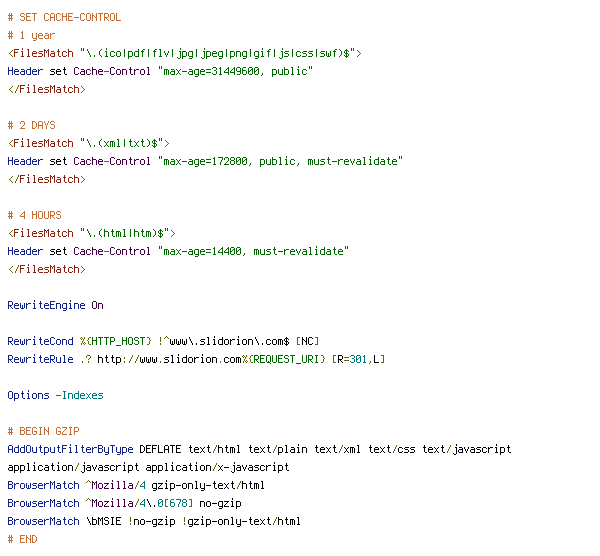This screenshot has height=556, width=600.
Task: Click the "max-age=172800, public, must-revalidate" value
Action: tap(279, 162)
